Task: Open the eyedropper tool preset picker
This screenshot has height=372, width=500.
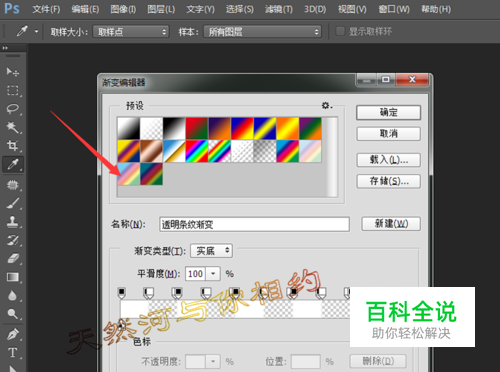Action: (x=36, y=32)
